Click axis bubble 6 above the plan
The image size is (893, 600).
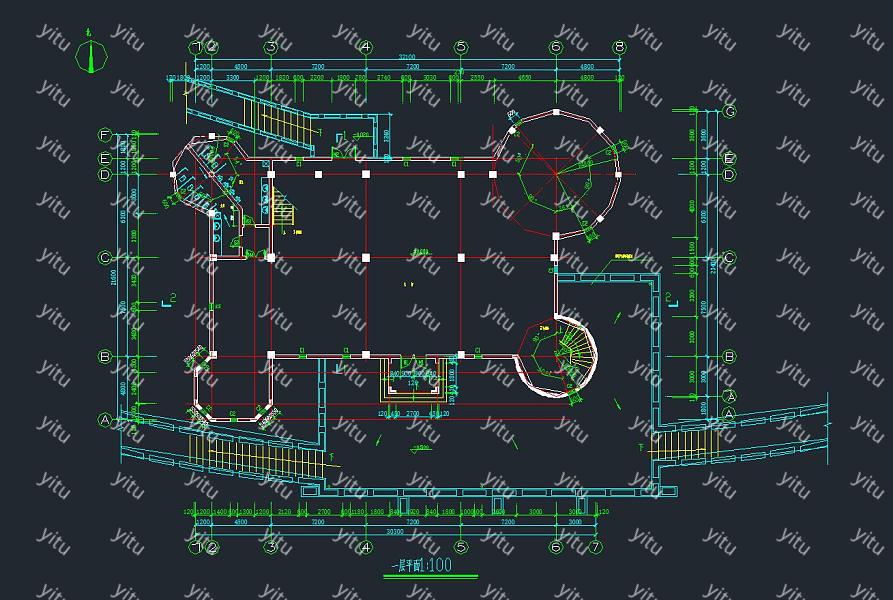click(x=556, y=47)
